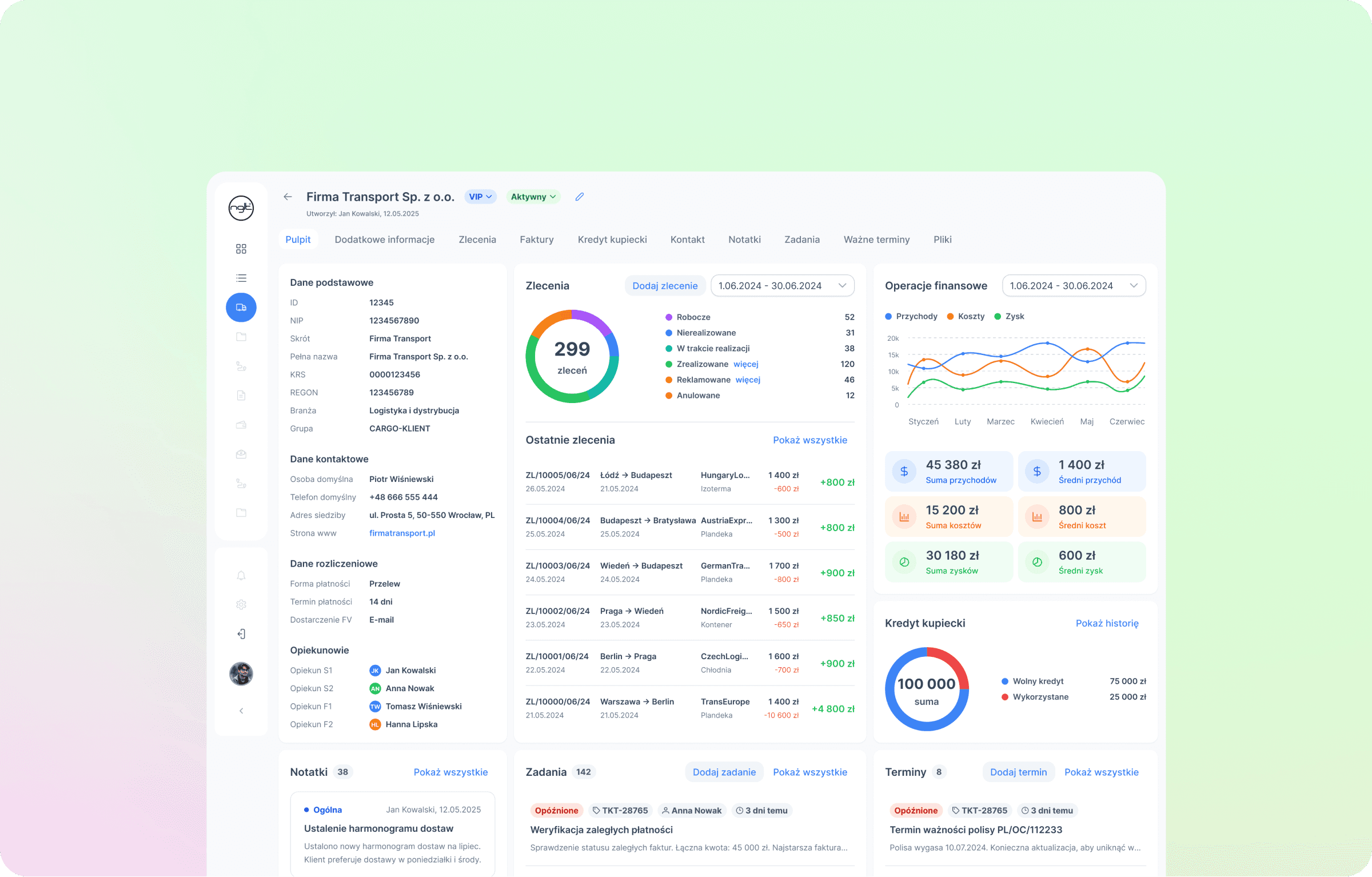Open the settings gear in sidebar
The image size is (1372, 877).
[x=241, y=605]
